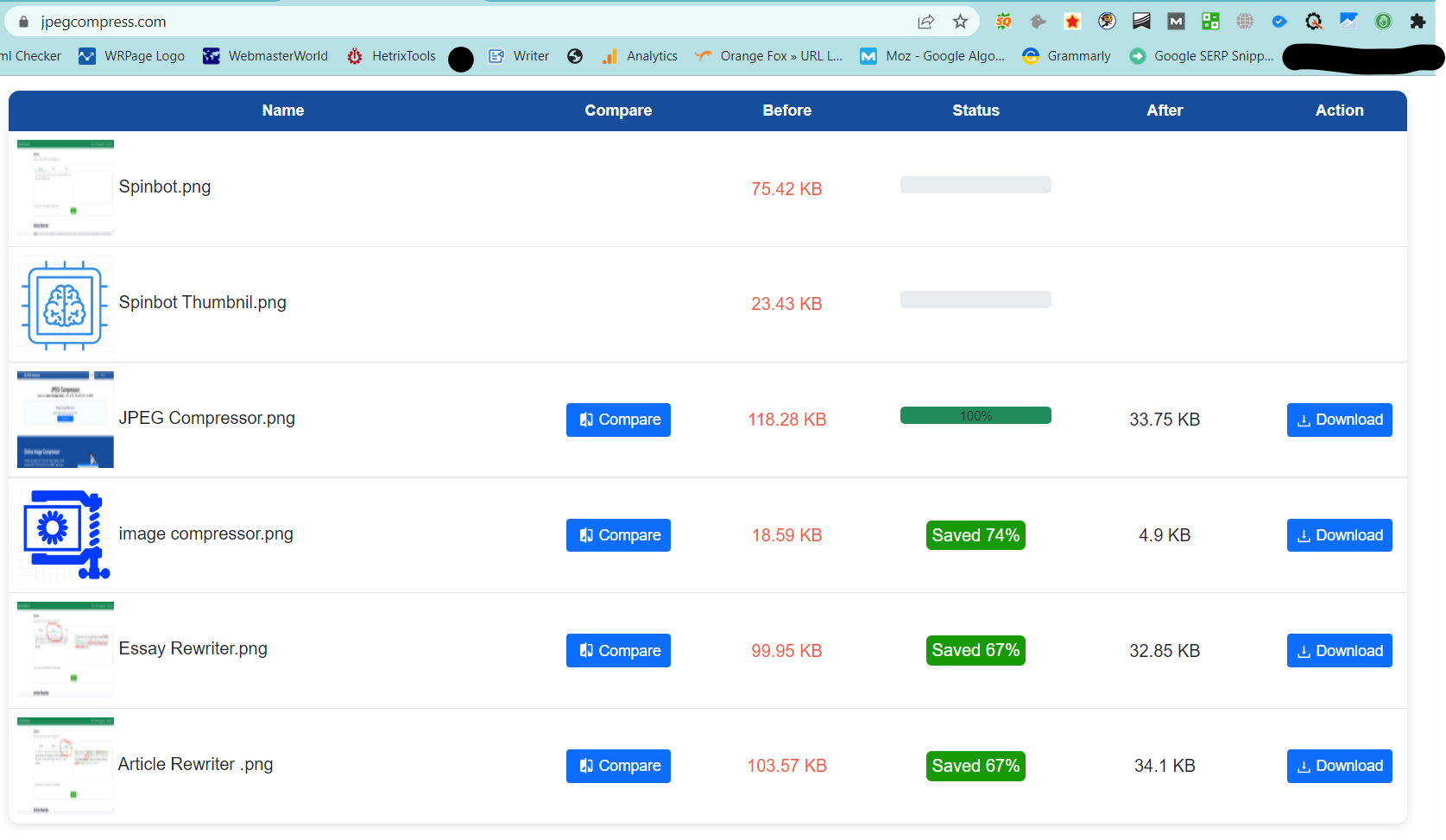Open the green calculator extension icon
This screenshot has width=1446, height=840.
[1210, 22]
